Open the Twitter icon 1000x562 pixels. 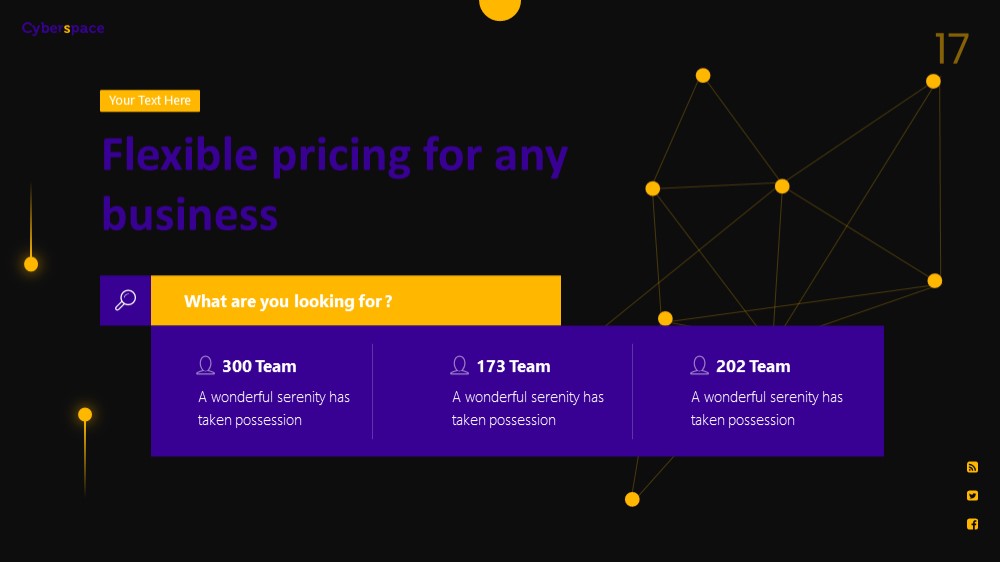point(972,496)
